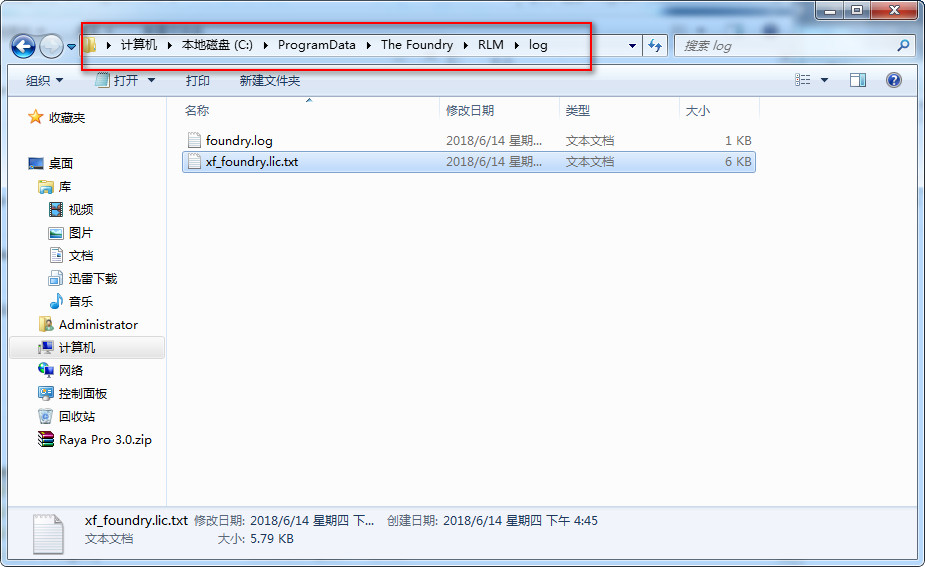Click the 回收站 bin icon
Image resolution: width=925 pixels, height=567 pixels.
[x=45, y=417]
